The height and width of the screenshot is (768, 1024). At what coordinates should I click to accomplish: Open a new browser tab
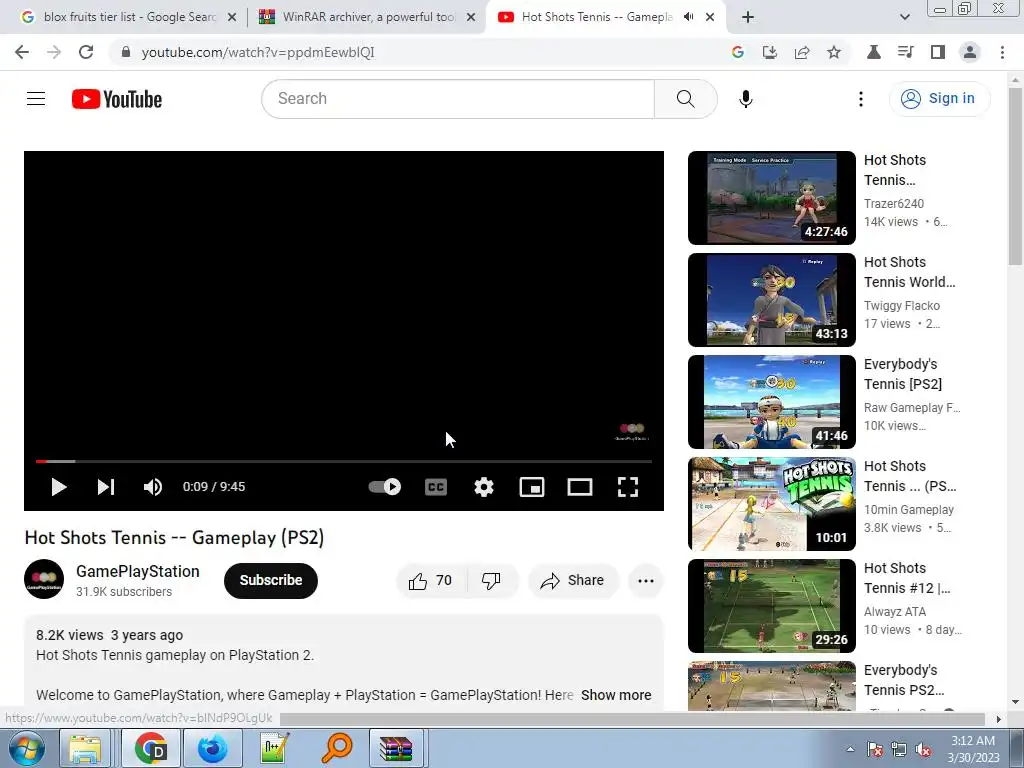[748, 18]
